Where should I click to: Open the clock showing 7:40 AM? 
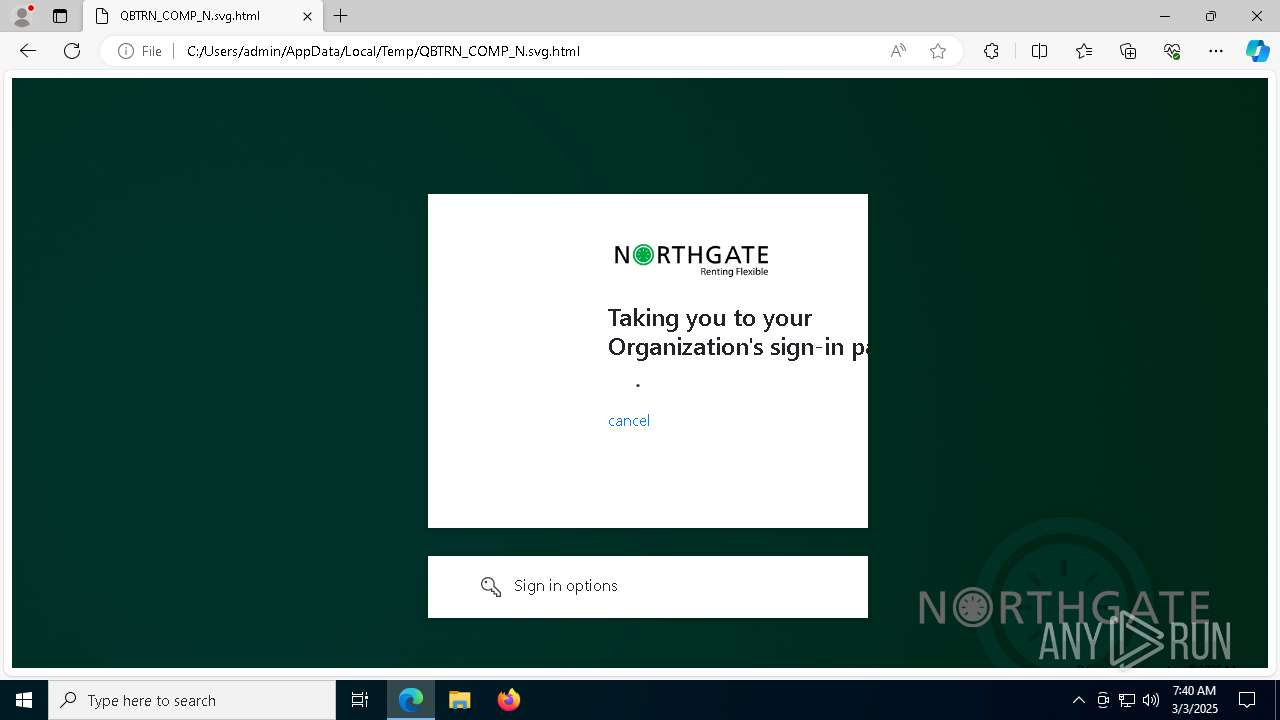coord(1194,700)
